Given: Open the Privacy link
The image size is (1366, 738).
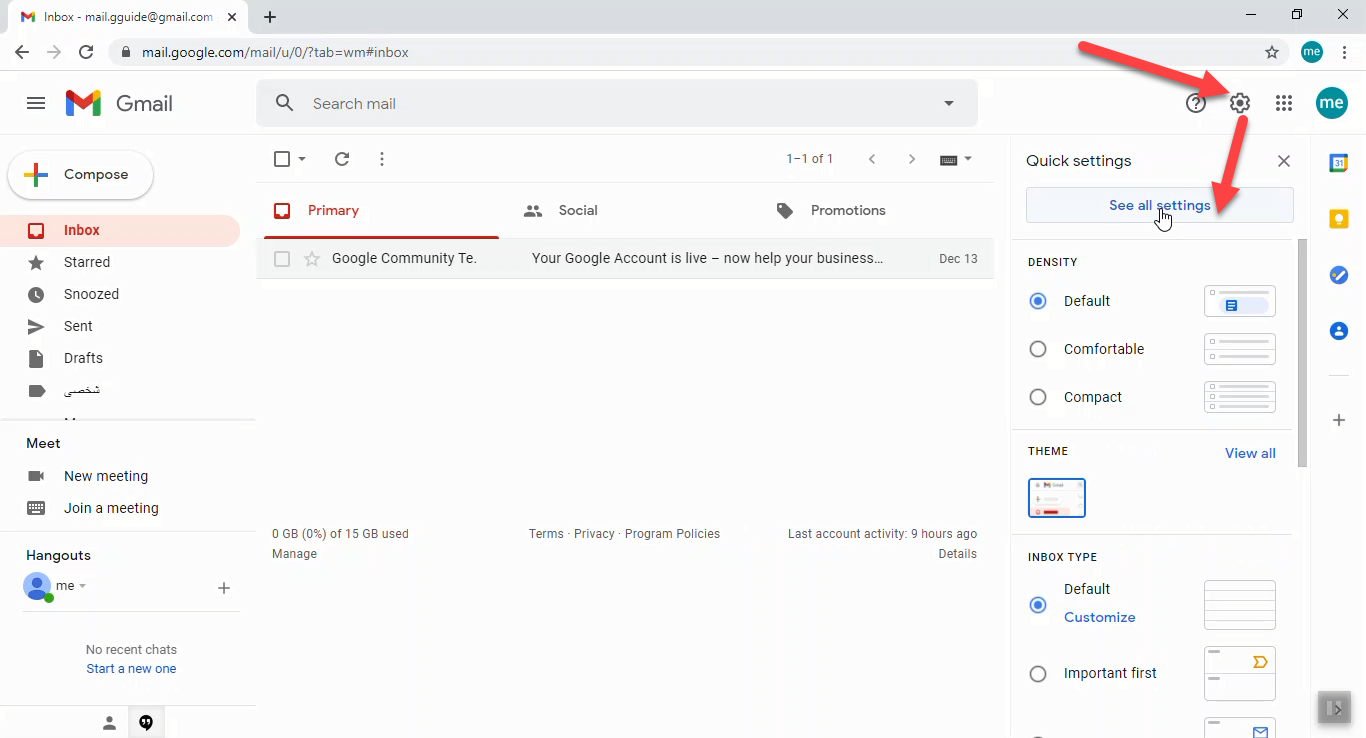Looking at the screenshot, I should [x=594, y=534].
